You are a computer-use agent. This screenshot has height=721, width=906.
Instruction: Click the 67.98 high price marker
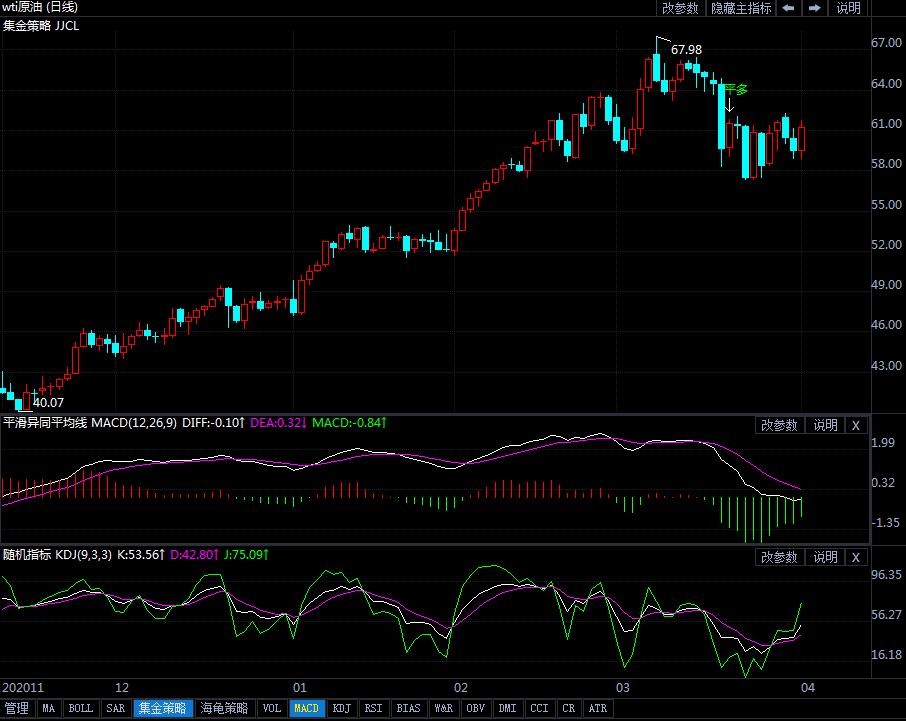pos(686,49)
